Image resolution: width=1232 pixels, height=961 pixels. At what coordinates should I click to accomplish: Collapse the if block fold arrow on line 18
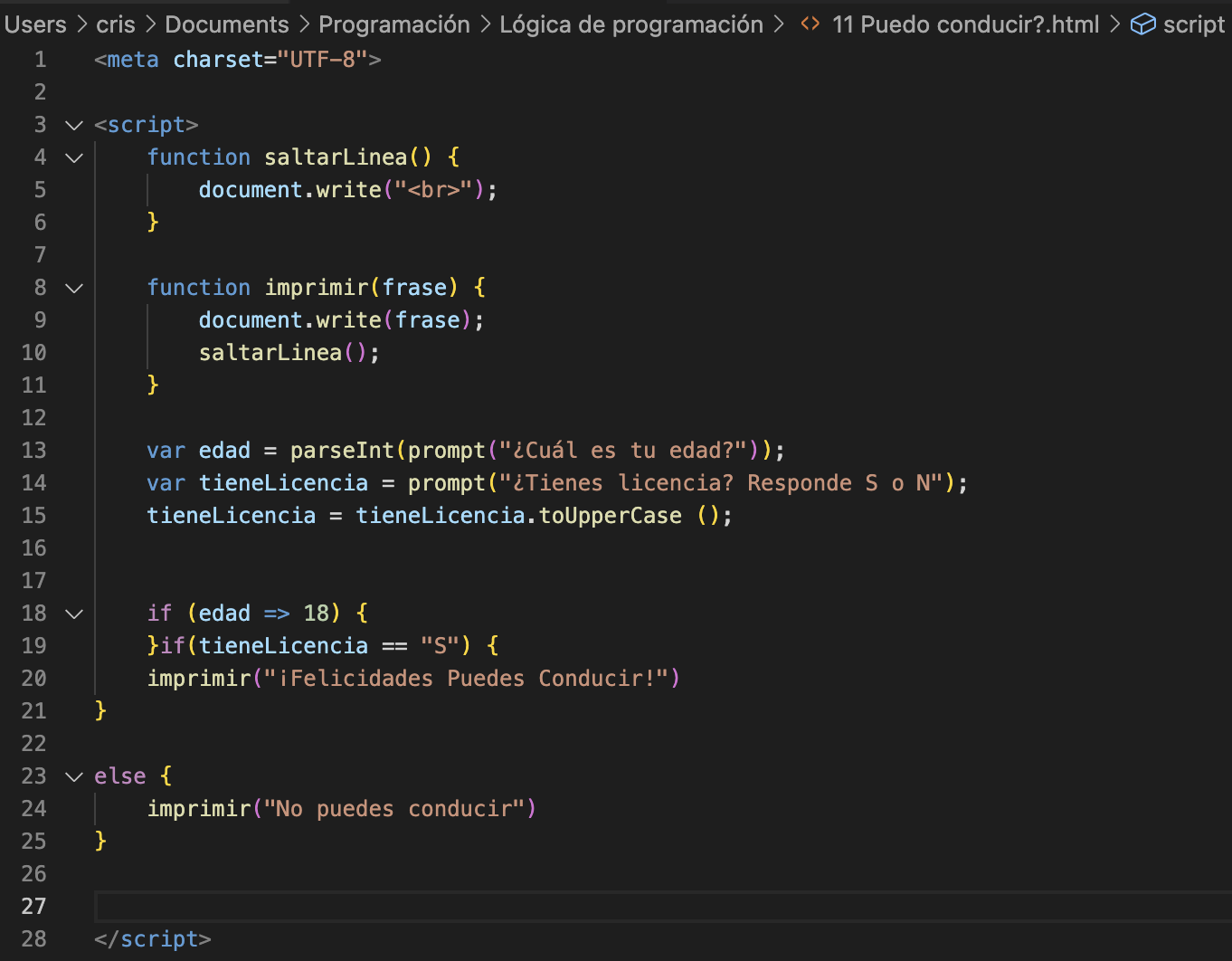point(74,614)
